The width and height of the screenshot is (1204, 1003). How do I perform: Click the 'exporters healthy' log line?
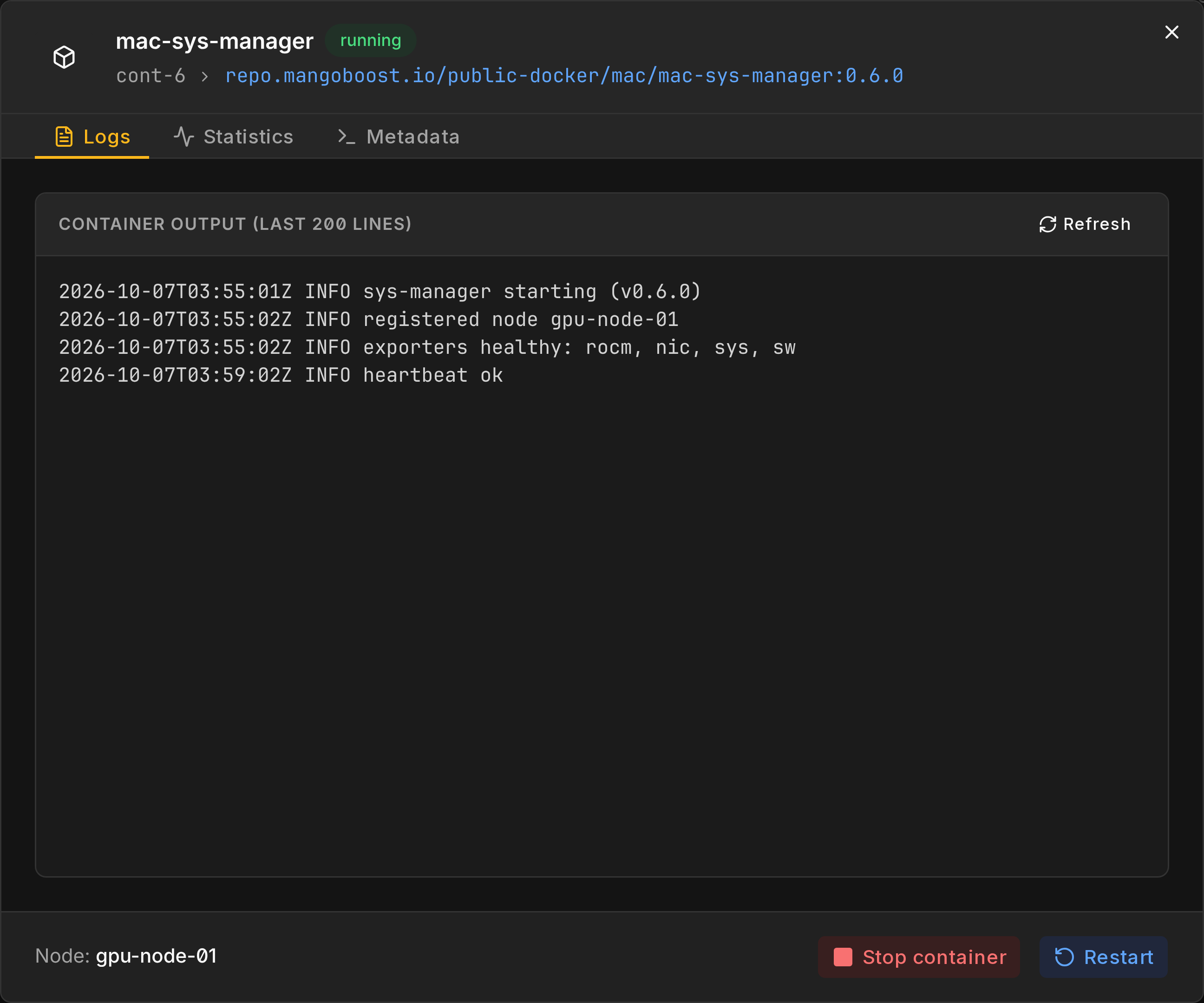[427, 347]
